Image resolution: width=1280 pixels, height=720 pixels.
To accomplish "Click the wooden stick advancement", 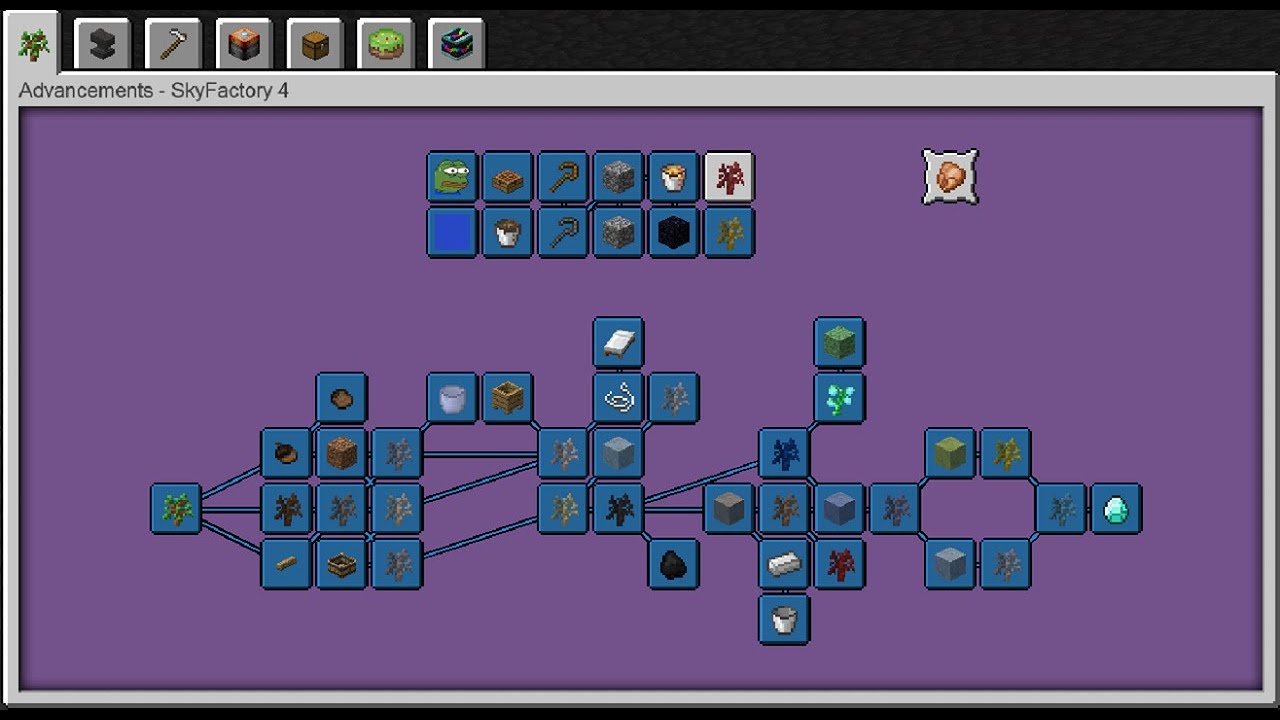I will coord(286,564).
